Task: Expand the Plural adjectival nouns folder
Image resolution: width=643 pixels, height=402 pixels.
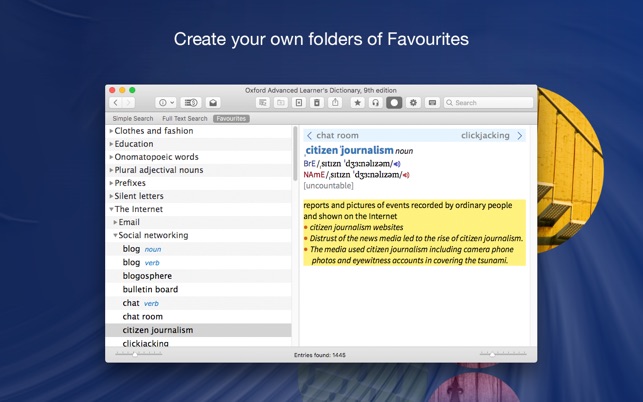Action: pos(111,170)
